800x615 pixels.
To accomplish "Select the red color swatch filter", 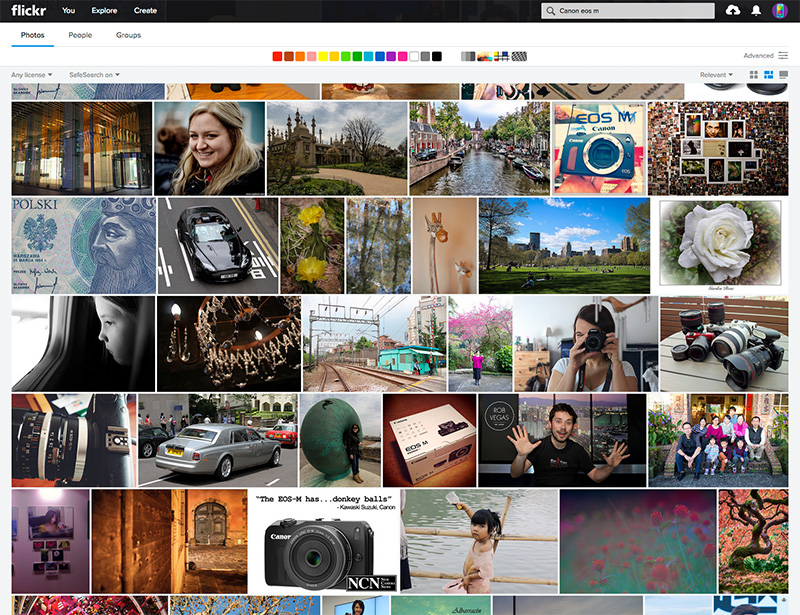I will click(278, 56).
